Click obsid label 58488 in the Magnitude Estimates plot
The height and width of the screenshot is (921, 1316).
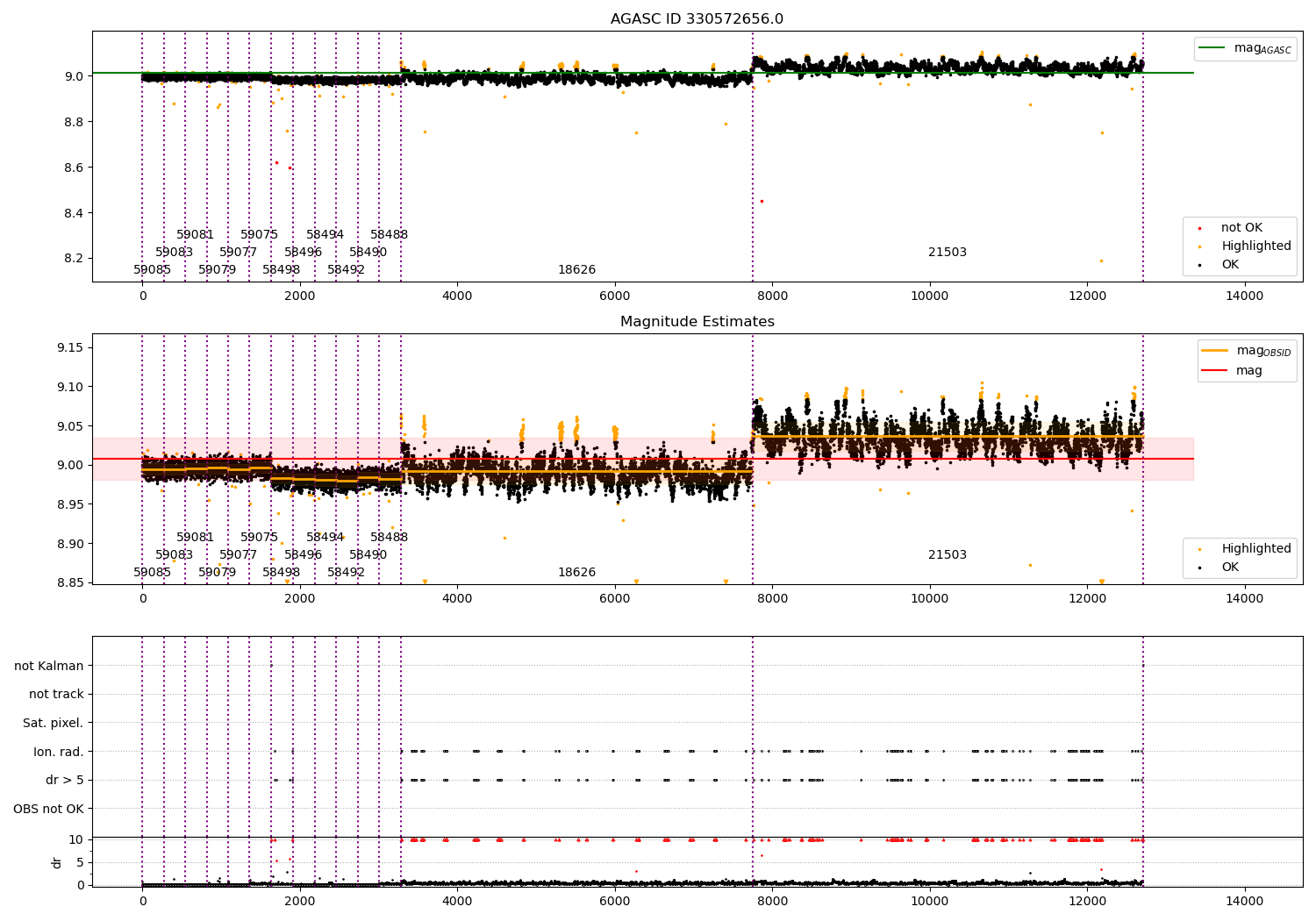pyautogui.click(x=390, y=538)
